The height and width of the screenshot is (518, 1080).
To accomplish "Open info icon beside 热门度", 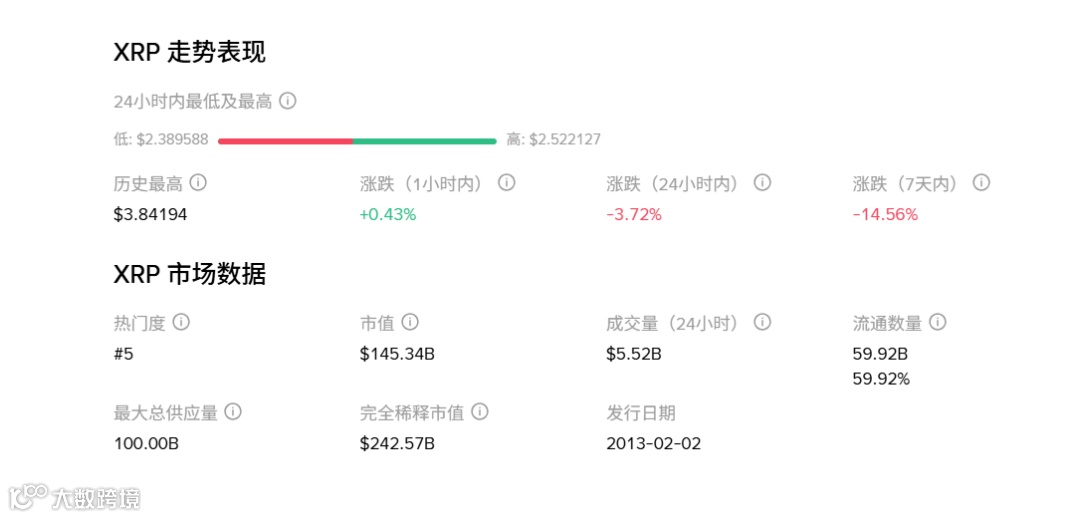I will (181, 322).
